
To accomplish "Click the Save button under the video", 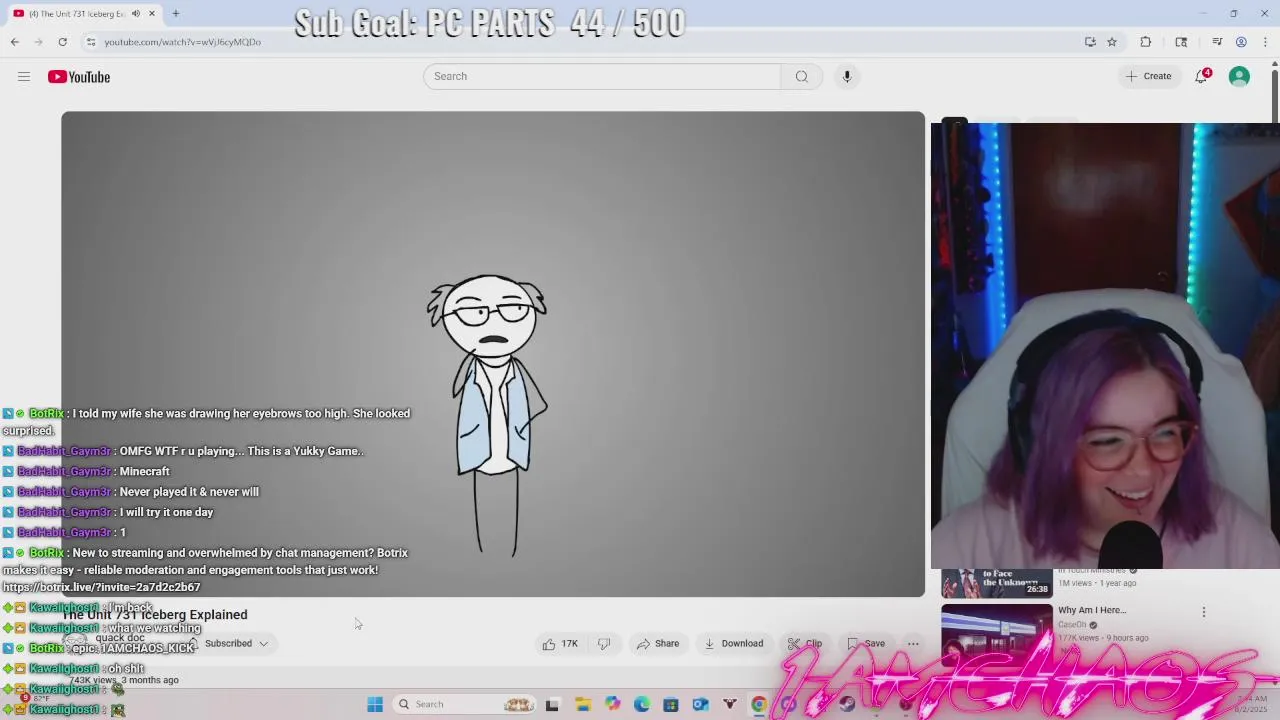I will pyautogui.click(x=866, y=643).
